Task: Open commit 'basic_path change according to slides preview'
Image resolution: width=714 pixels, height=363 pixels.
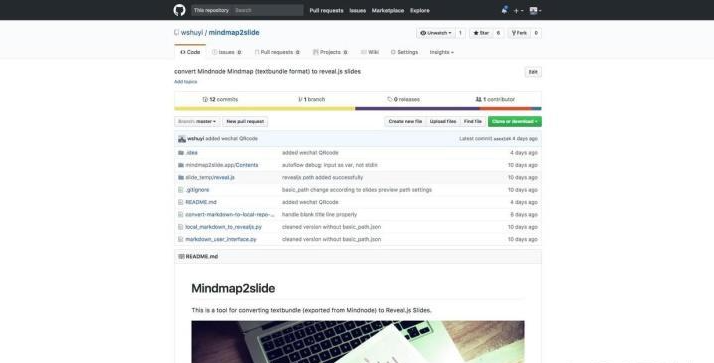Action: (357, 190)
